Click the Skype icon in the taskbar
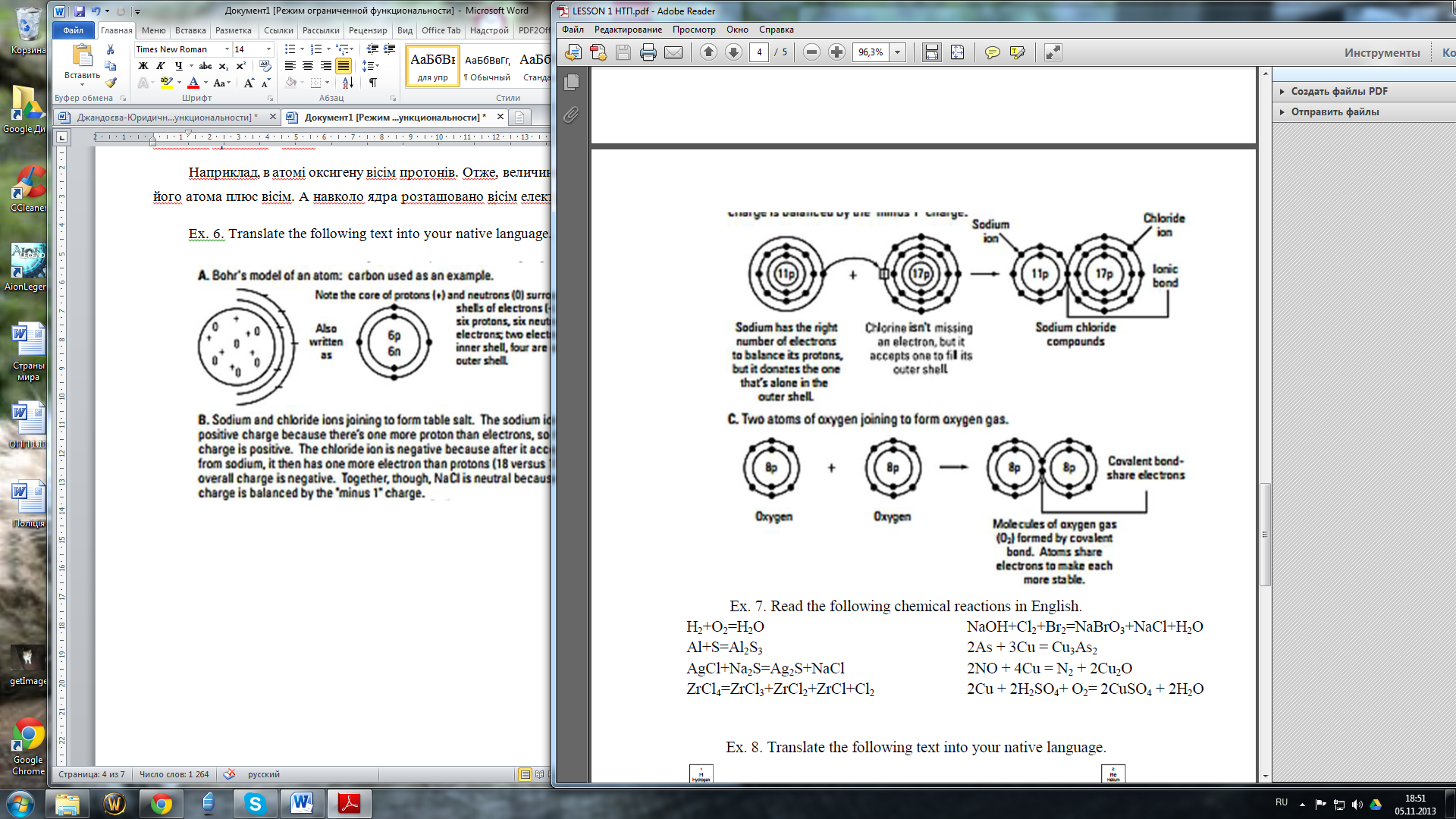This screenshot has height=819, width=1456. click(255, 804)
